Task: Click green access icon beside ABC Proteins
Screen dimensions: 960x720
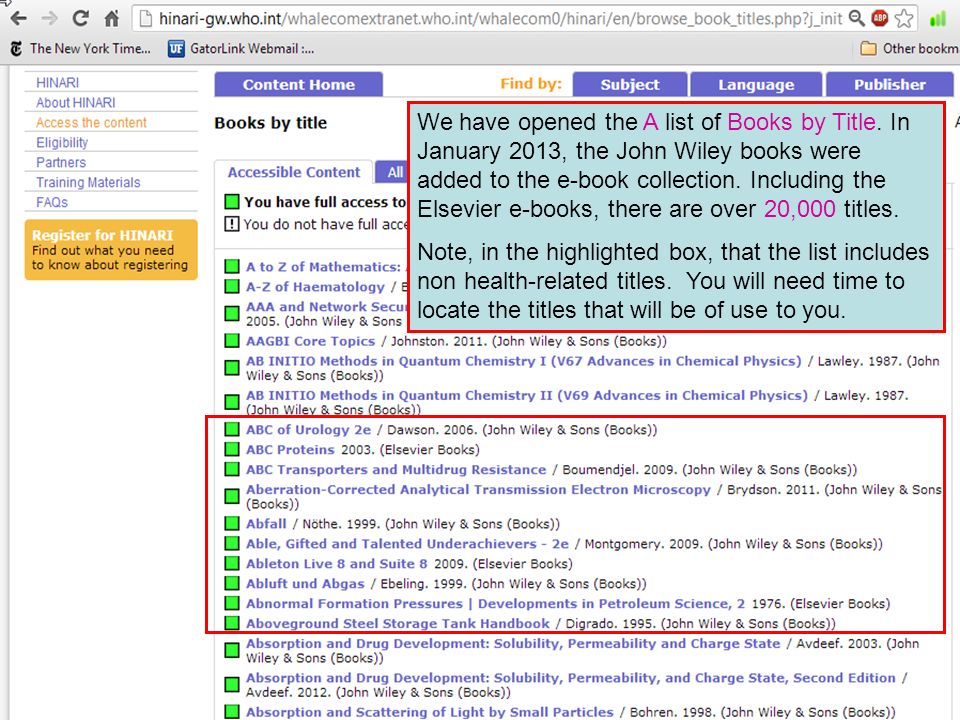Action: click(x=231, y=449)
